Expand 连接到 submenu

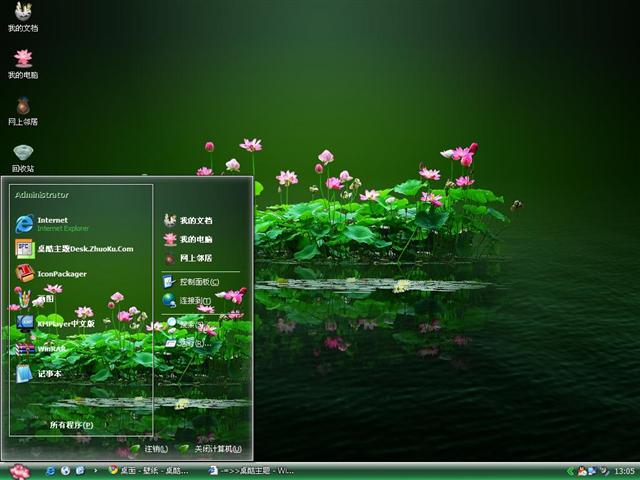click(195, 300)
